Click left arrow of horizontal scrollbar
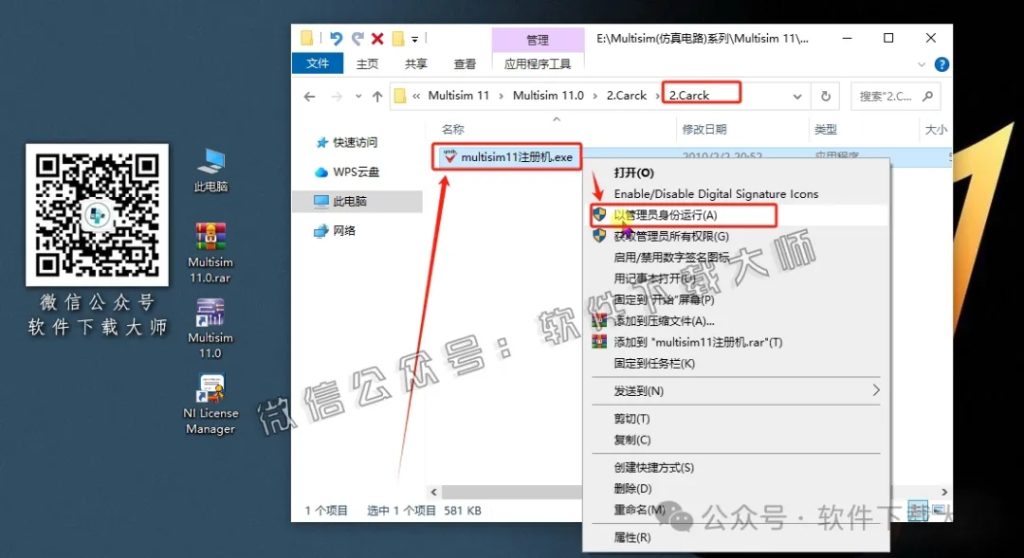Image resolution: width=1024 pixels, height=558 pixels. [434, 491]
